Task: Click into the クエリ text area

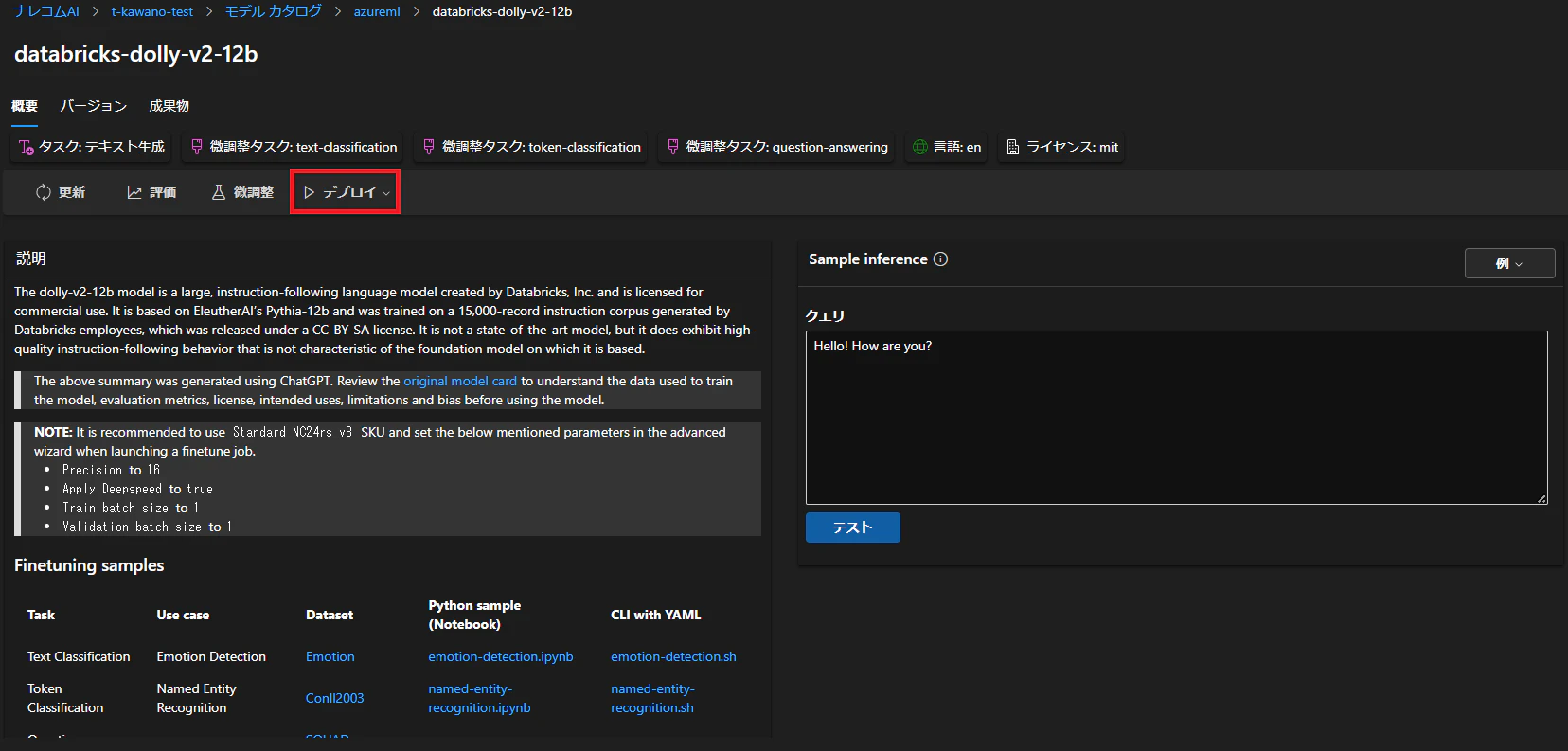Action: coord(1177,418)
